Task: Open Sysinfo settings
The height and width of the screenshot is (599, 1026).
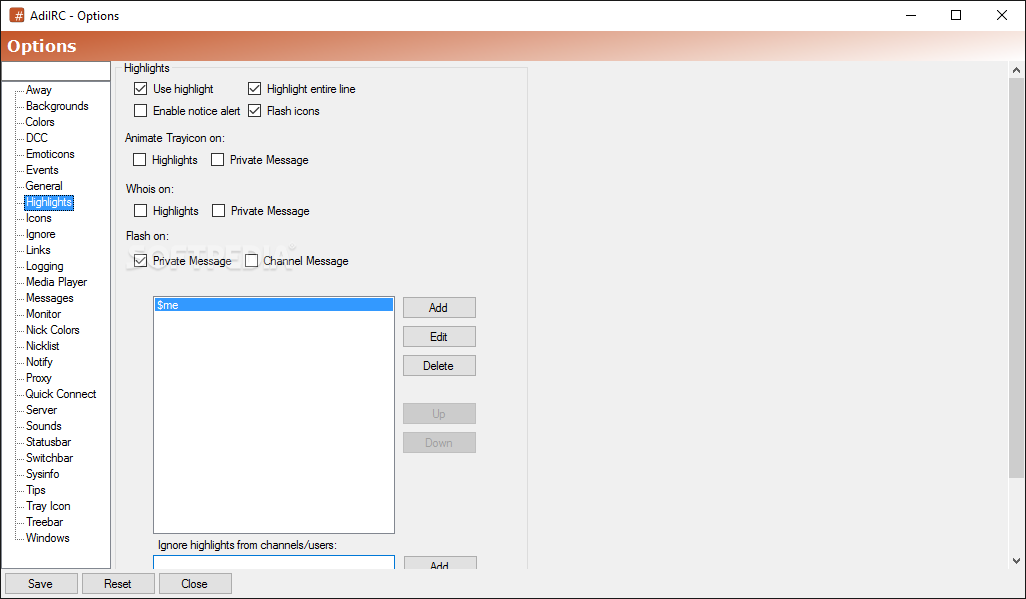Action: 43,474
